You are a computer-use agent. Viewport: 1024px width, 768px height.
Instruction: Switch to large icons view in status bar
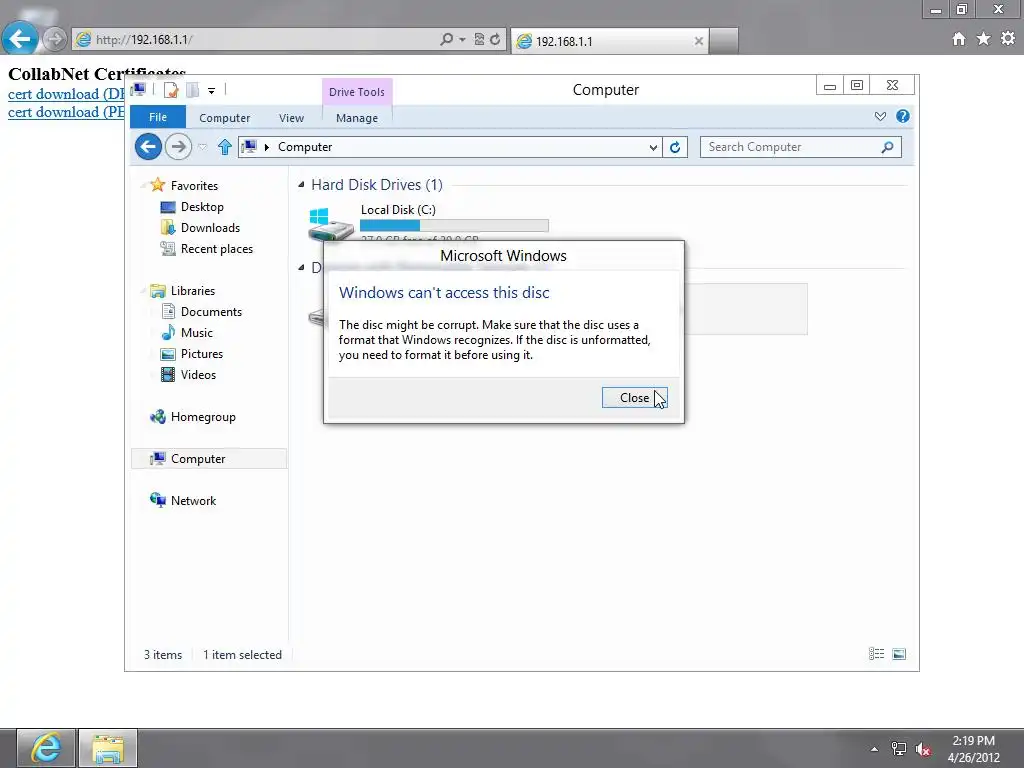coord(899,654)
